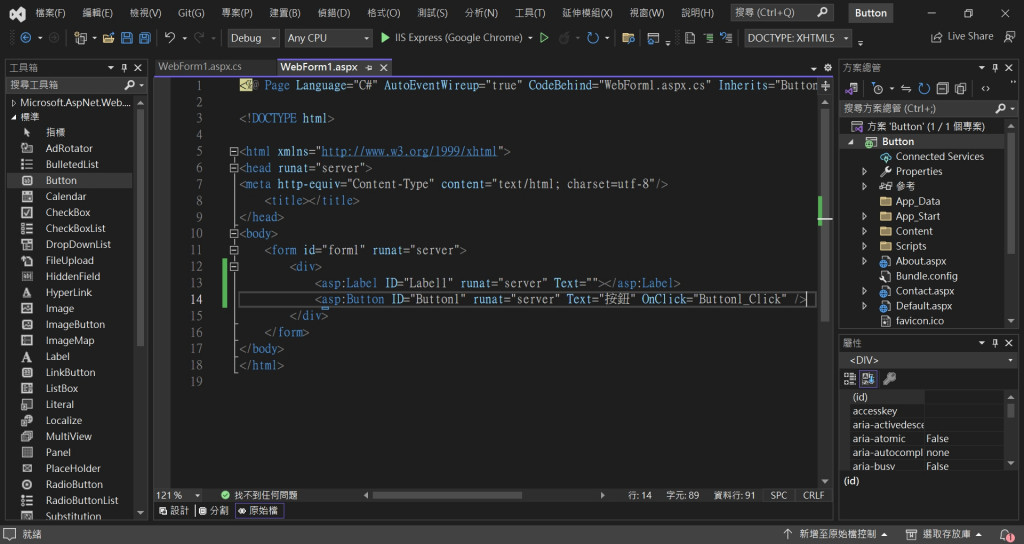Screen dimensions: 1024x544
Task: Collapse the div tag outline at line 12
Action: 234,266
